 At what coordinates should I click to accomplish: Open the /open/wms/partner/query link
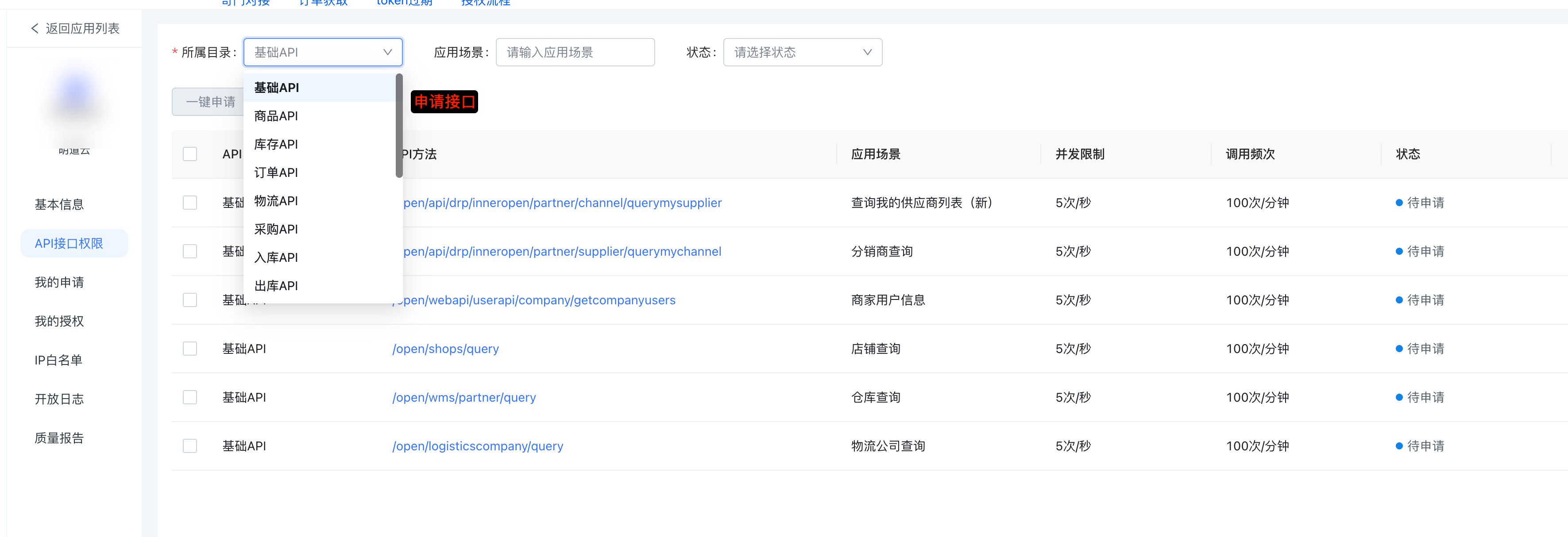coord(464,397)
